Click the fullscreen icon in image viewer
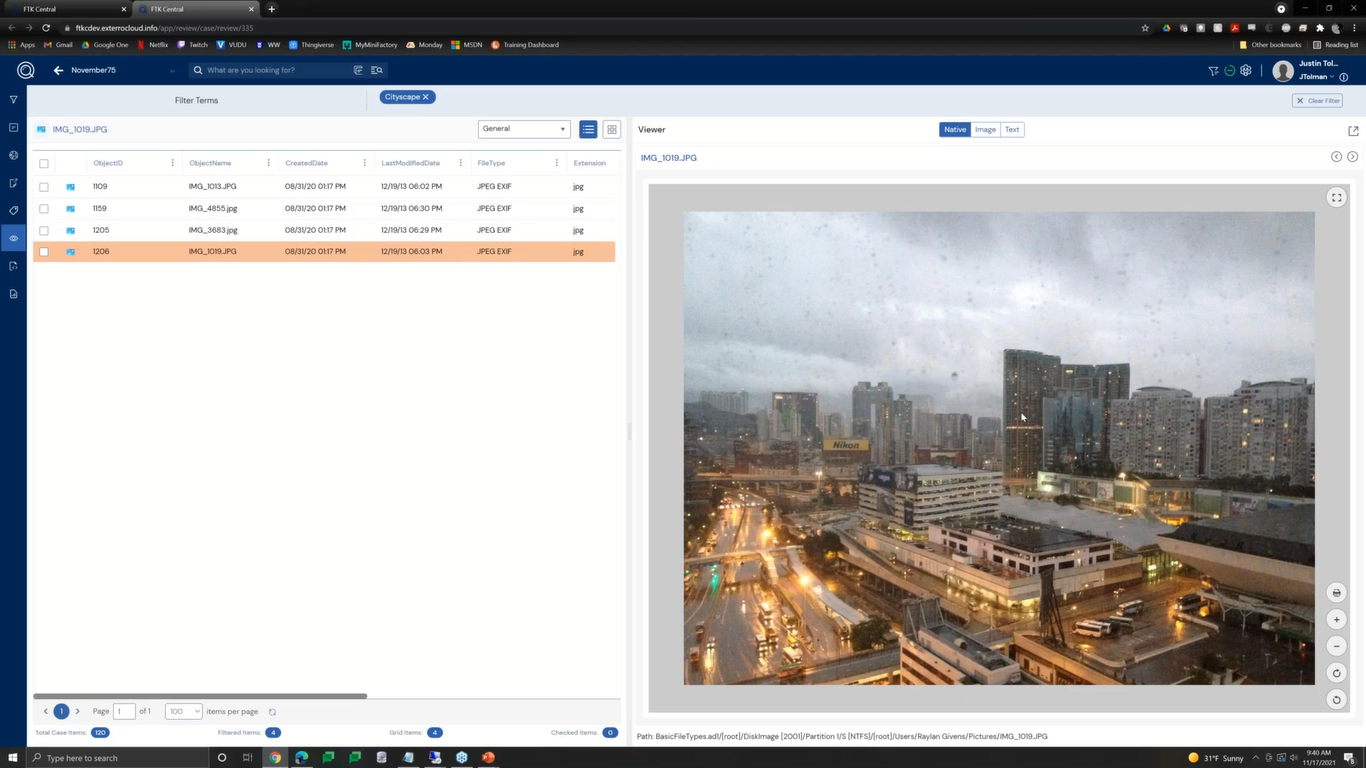Viewport: 1366px width, 768px height. click(x=1336, y=198)
